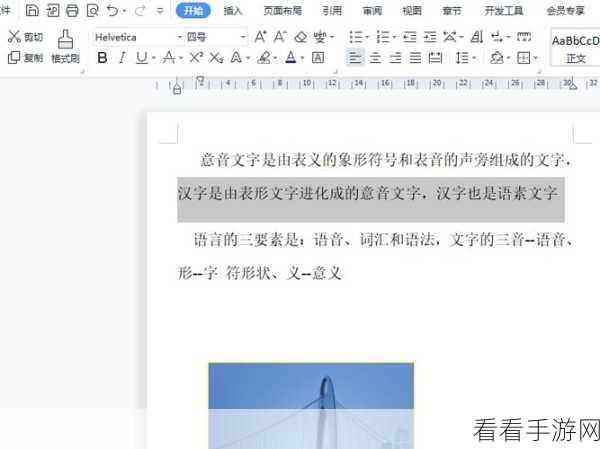Screen dimensions: 600x449
Task: Expand underline style dropdown arrow
Action: pos(153,58)
